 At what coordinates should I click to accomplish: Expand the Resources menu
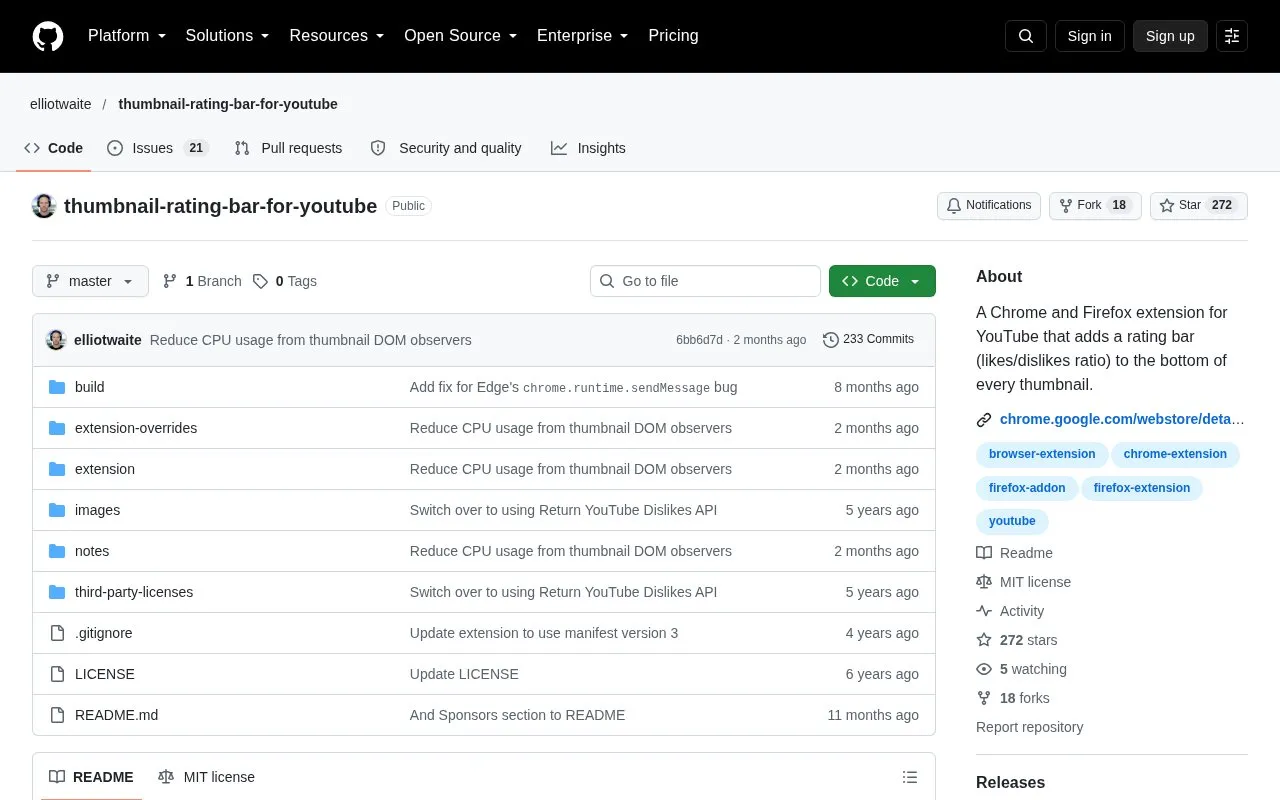click(337, 36)
